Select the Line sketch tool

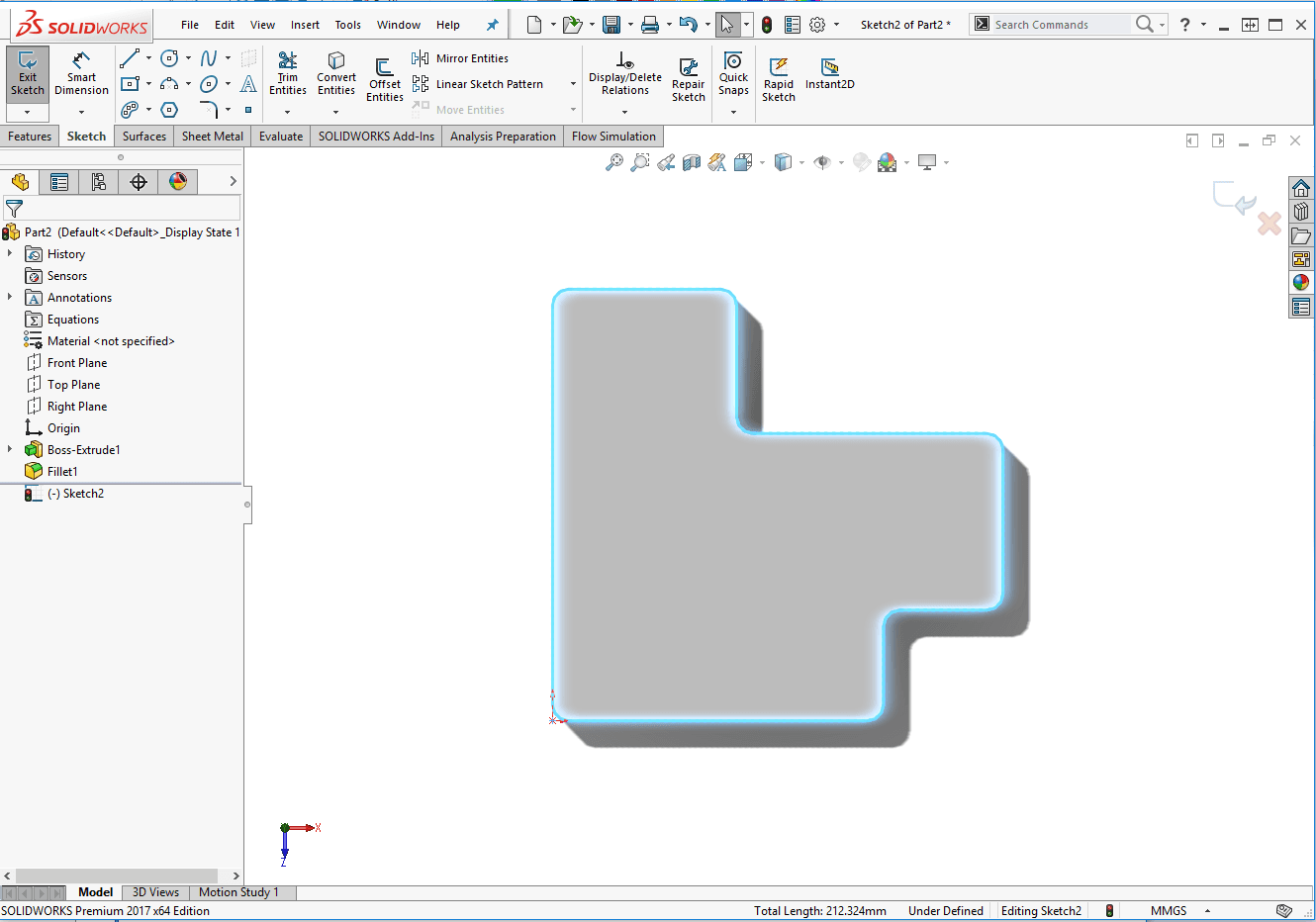tap(129, 59)
